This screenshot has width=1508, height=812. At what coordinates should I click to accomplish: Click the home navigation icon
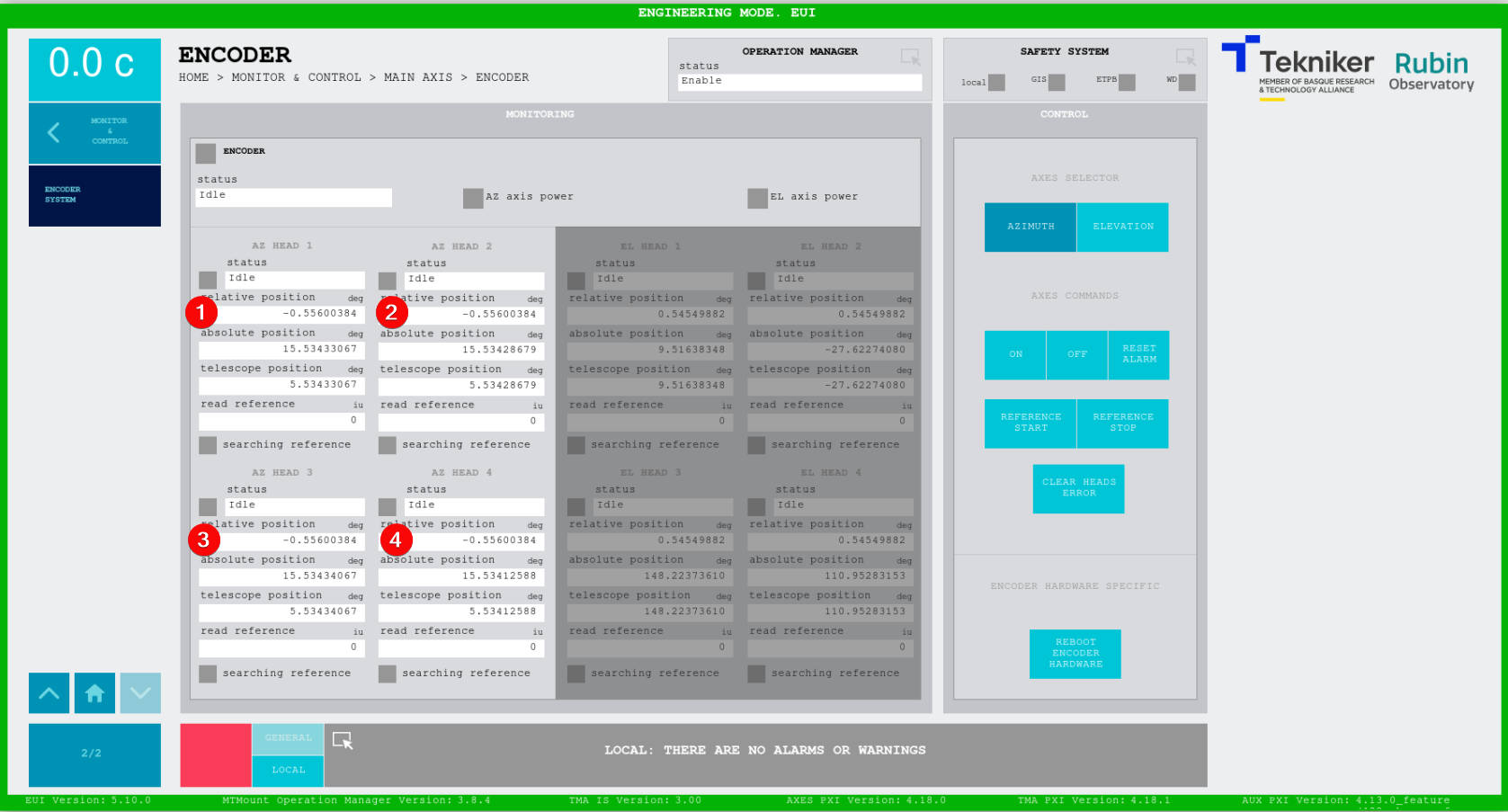click(x=94, y=693)
